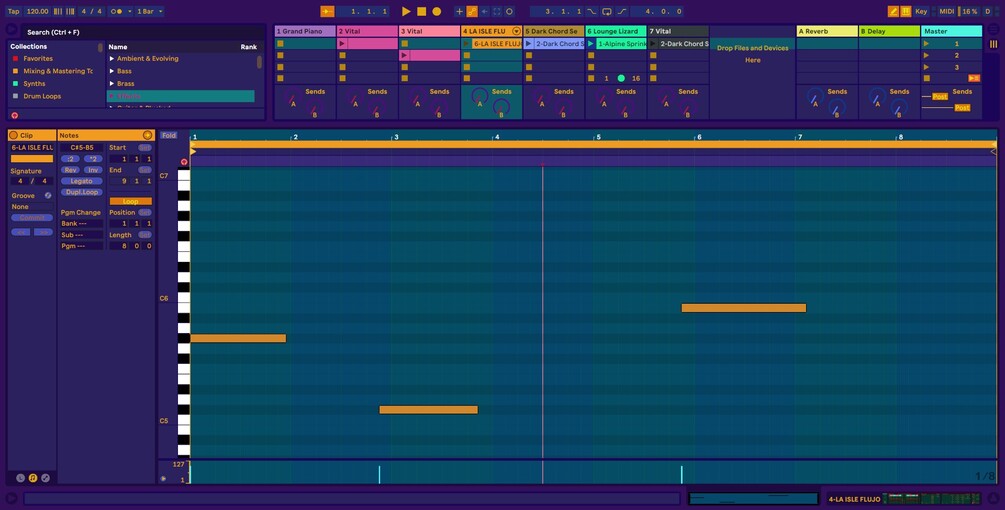The width and height of the screenshot is (1005, 510).
Task: Click the clip view clock icon
Action: [20, 478]
